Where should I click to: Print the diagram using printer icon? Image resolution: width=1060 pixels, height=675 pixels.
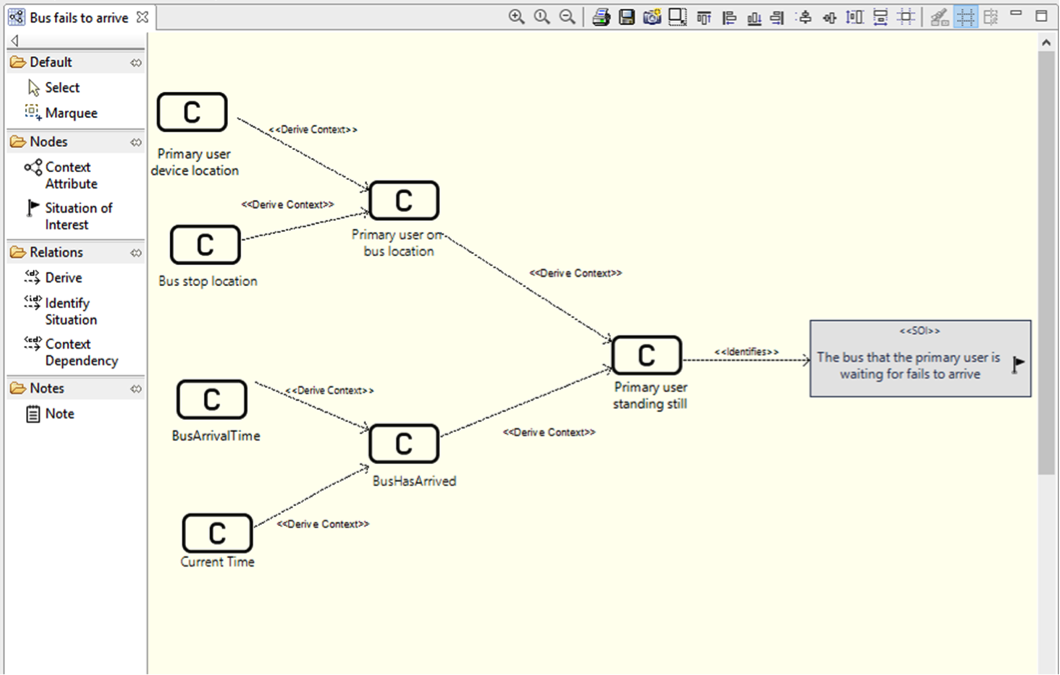click(601, 17)
